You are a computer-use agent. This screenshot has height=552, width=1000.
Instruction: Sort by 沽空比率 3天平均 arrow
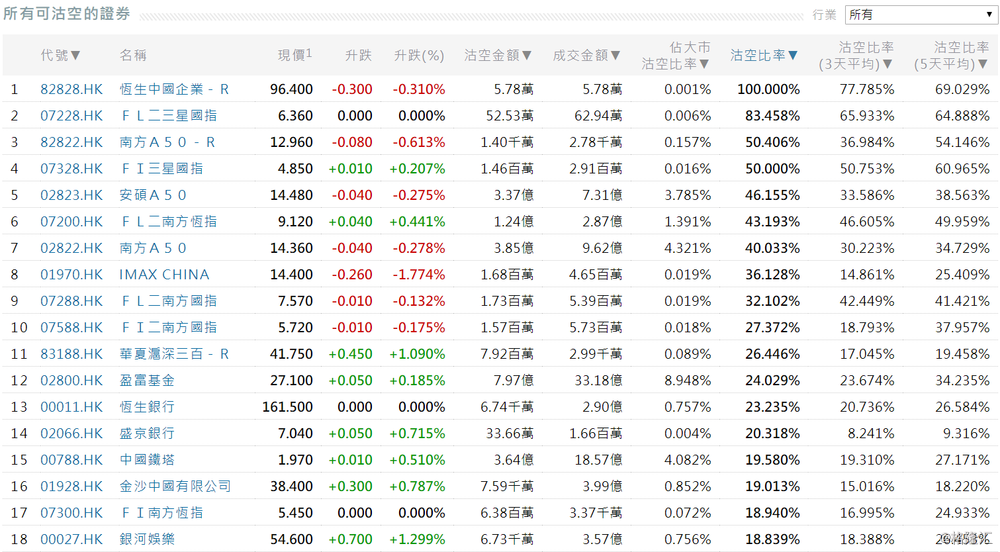[x=887, y=64]
